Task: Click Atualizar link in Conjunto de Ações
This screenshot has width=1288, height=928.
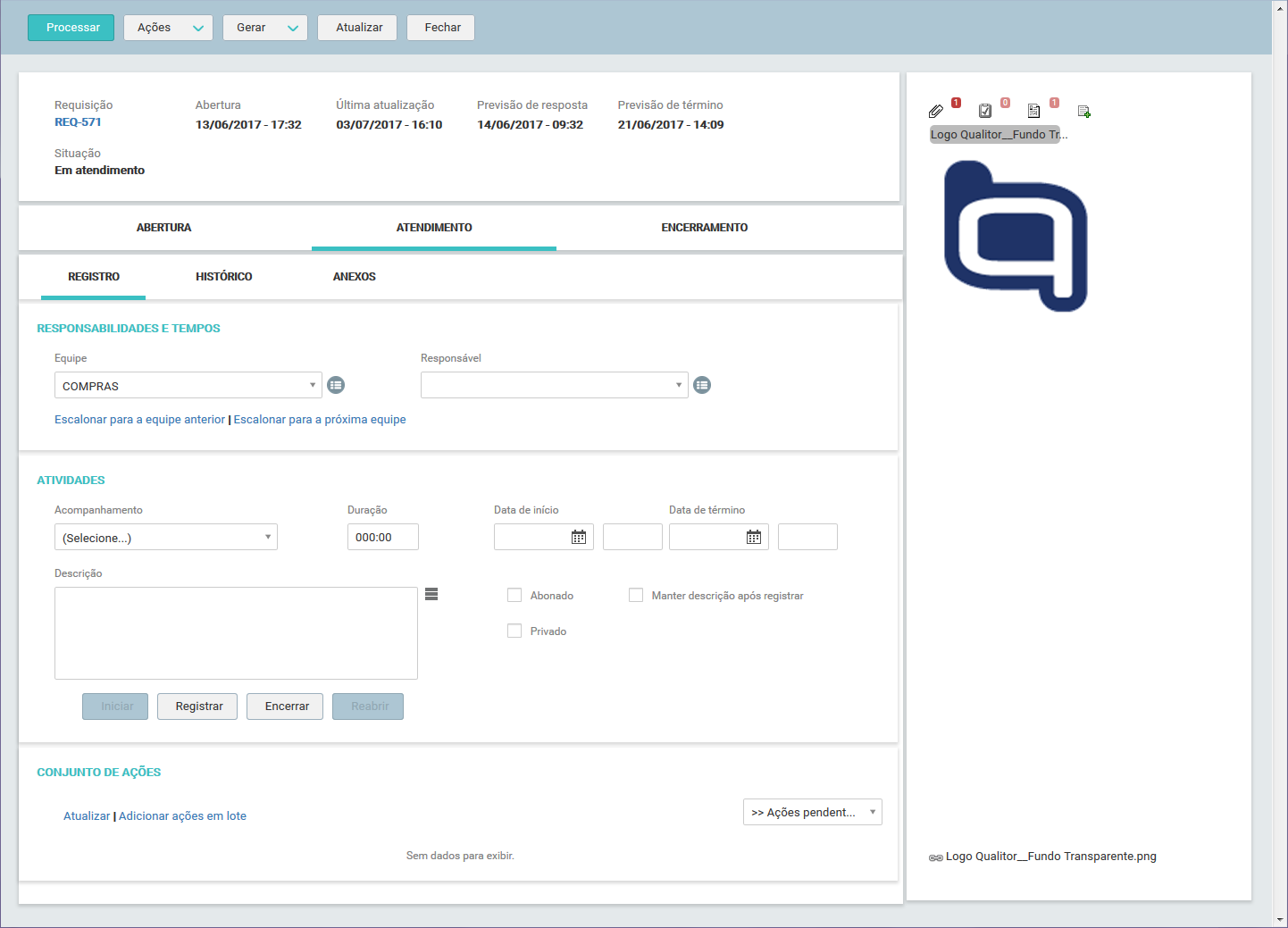Action: [x=87, y=816]
